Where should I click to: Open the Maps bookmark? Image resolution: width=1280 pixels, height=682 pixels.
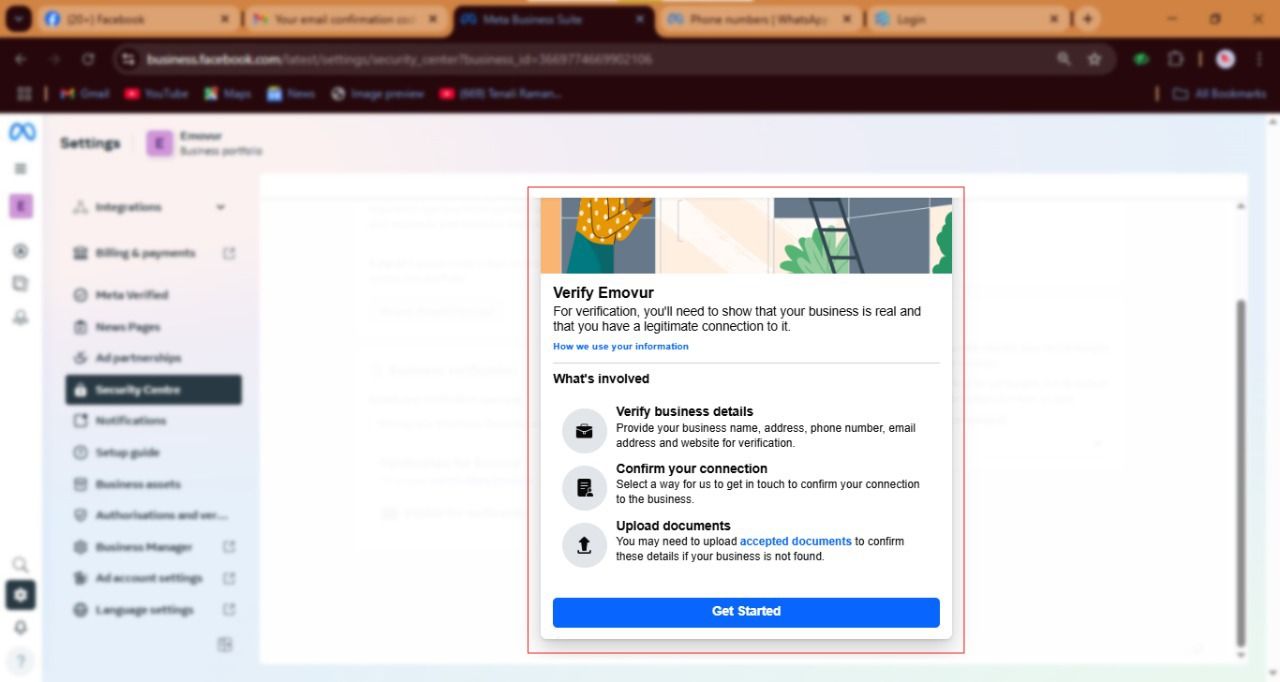click(227, 94)
